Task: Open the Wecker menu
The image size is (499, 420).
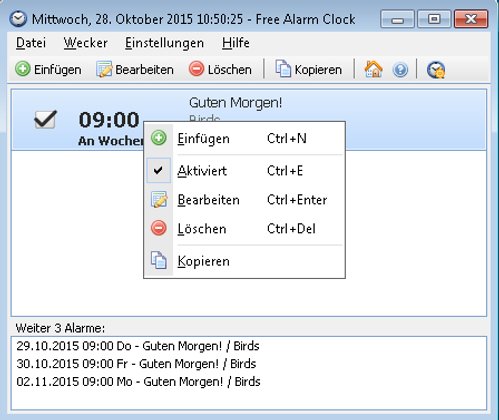Action: click(x=86, y=43)
